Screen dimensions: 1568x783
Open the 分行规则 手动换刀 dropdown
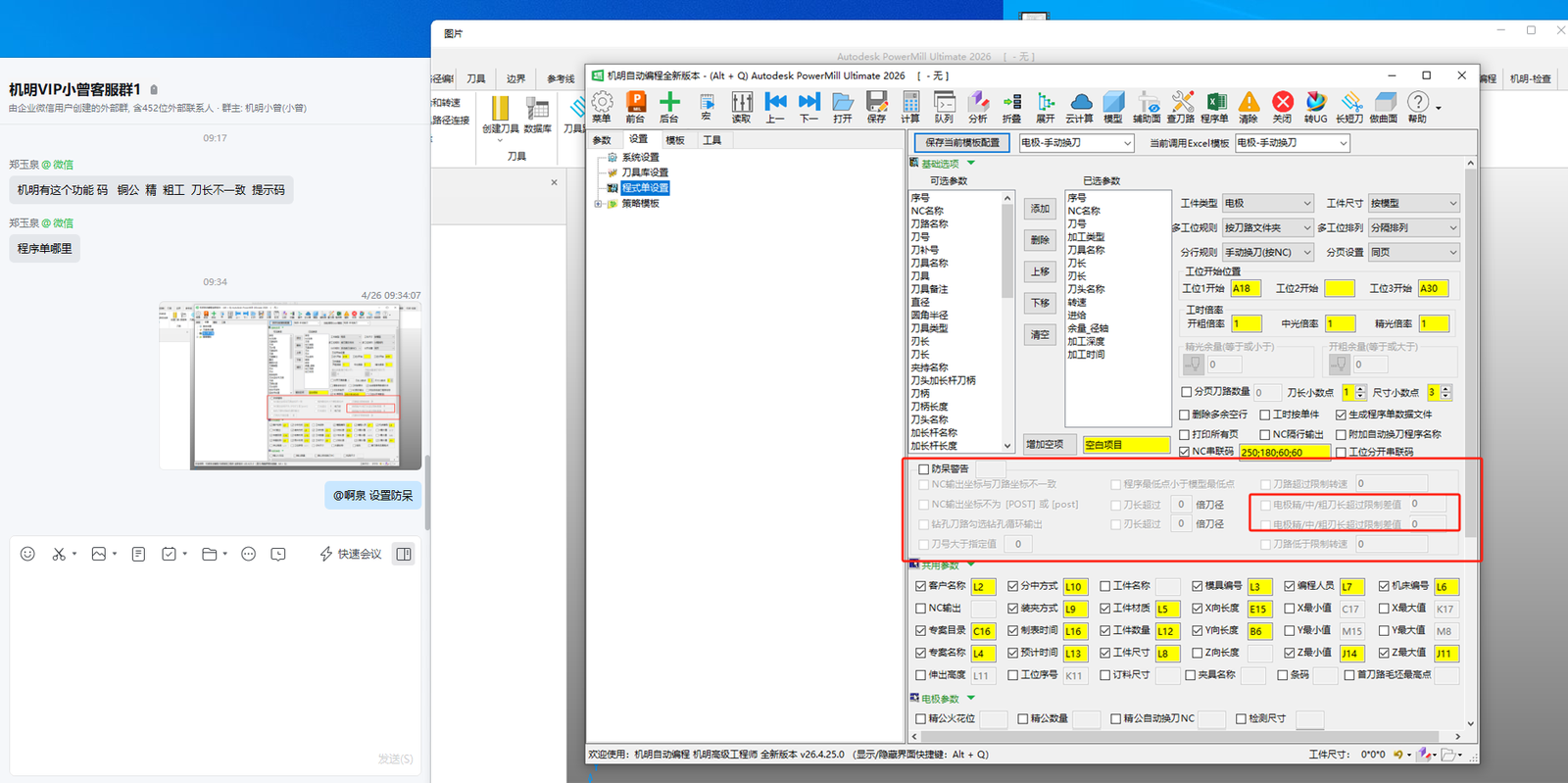pyautogui.click(x=1267, y=252)
